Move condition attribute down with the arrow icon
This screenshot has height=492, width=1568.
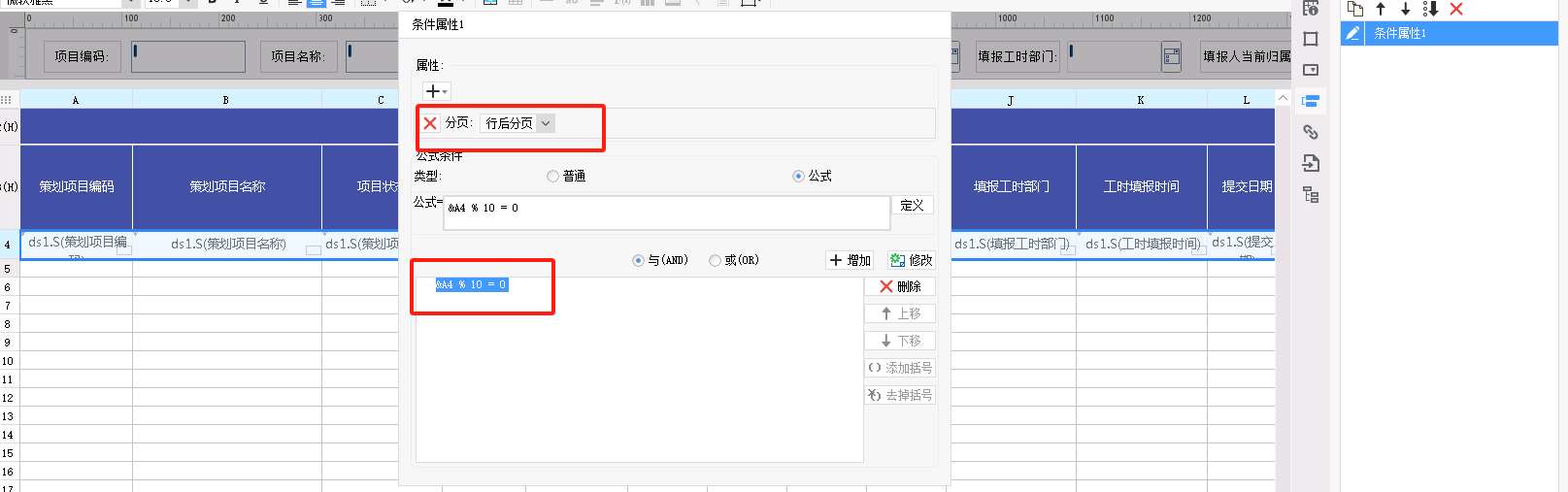pyautogui.click(x=1405, y=9)
